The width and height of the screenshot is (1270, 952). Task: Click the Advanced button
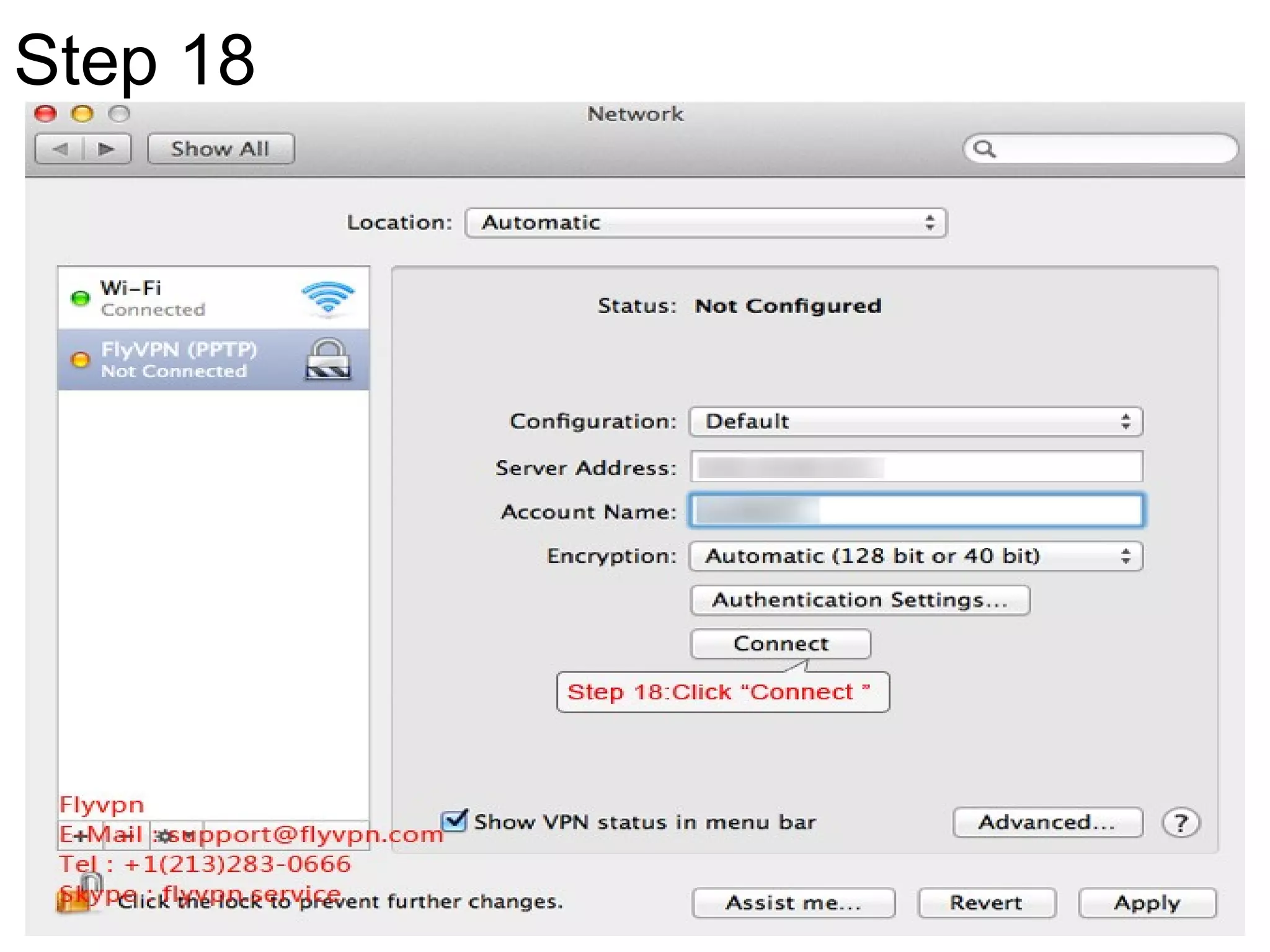click(x=1047, y=822)
